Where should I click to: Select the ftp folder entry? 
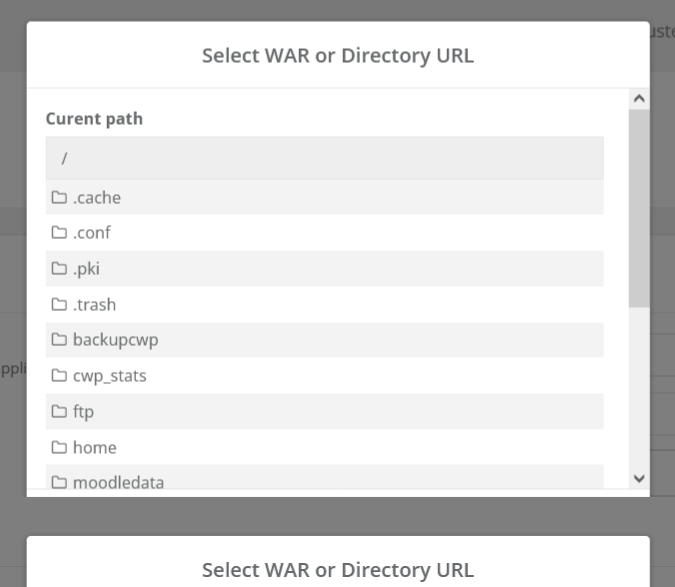pyautogui.click(x=83, y=412)
